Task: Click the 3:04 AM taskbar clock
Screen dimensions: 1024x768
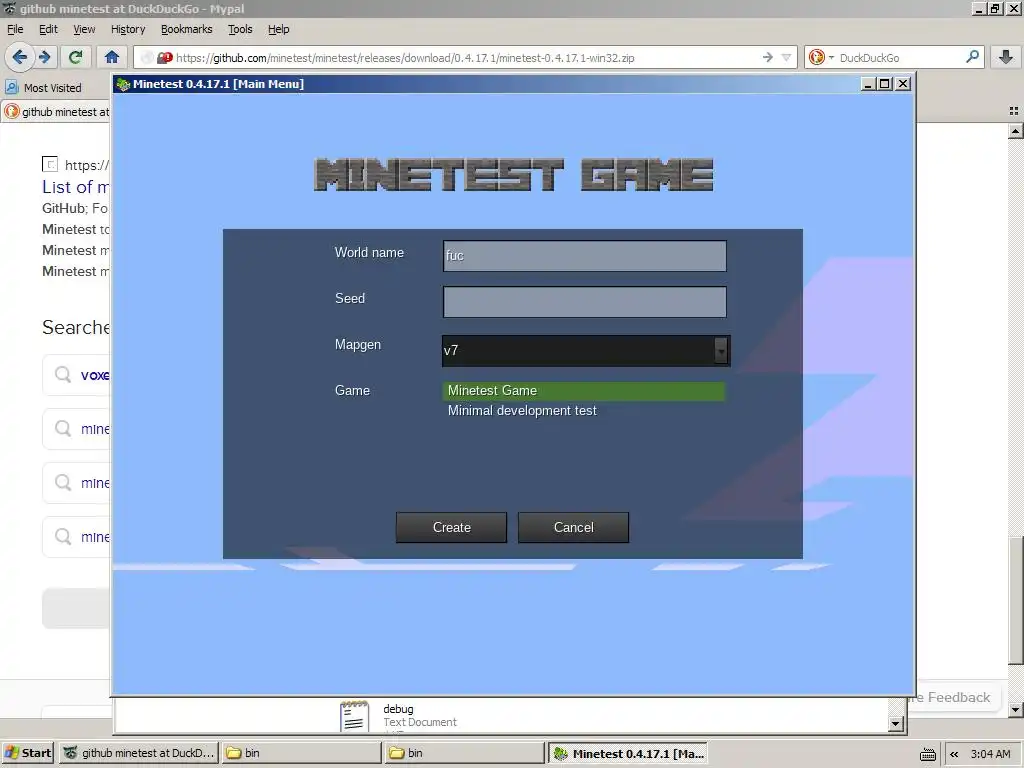Action: point(991,754)
